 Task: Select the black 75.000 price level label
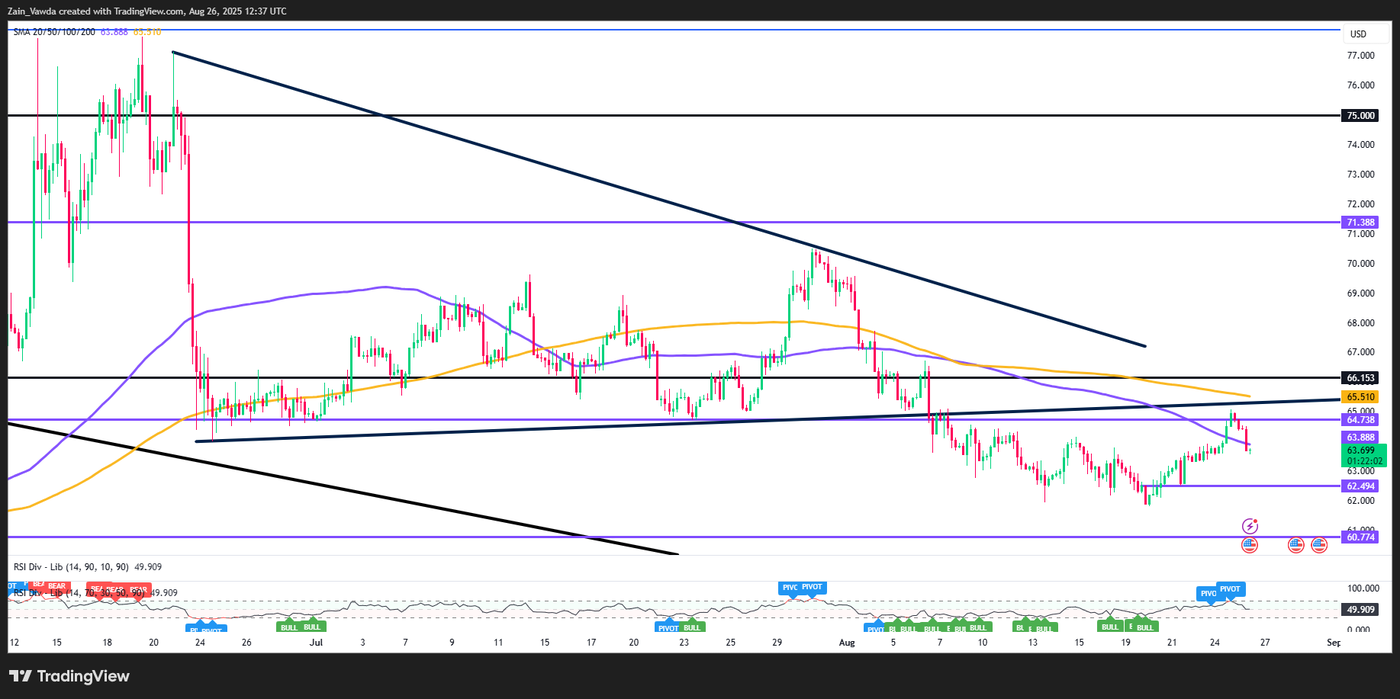[x=1358, y=116]
